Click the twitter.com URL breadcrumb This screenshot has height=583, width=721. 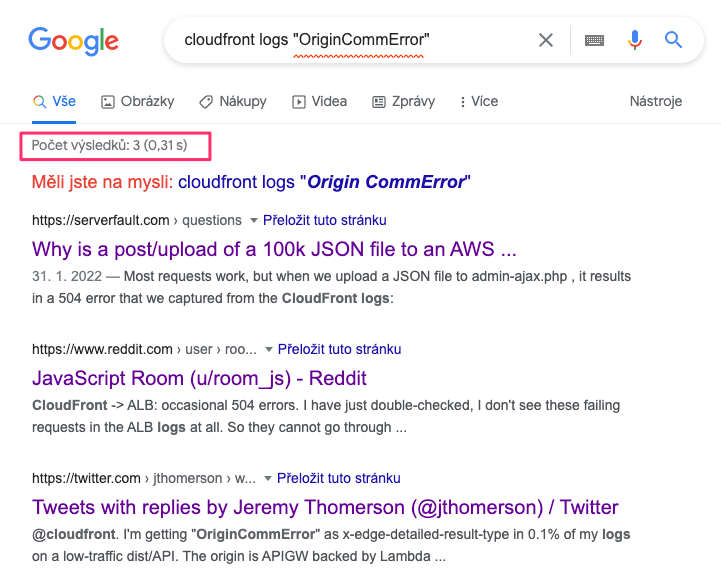(x=144, y=478)
